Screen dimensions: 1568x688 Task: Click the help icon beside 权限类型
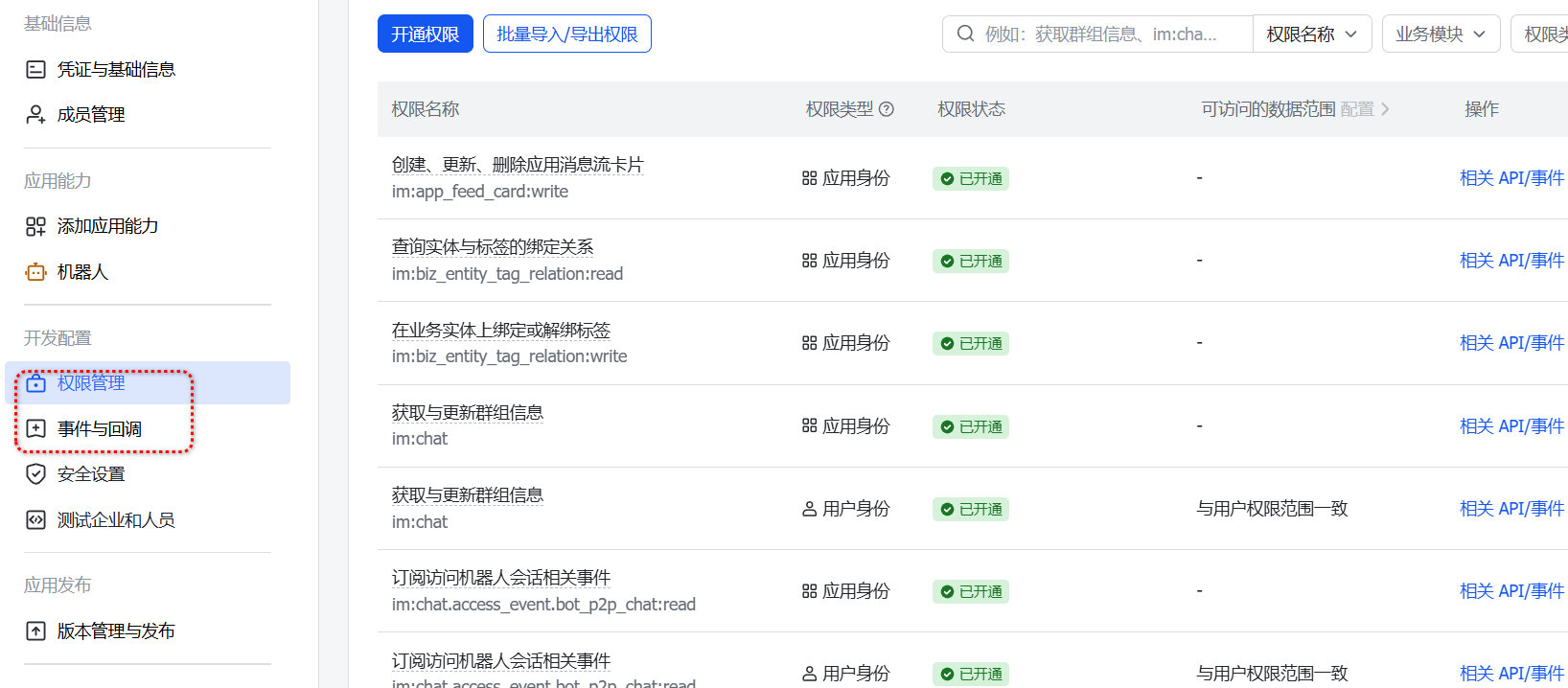[x=887, y=109]
